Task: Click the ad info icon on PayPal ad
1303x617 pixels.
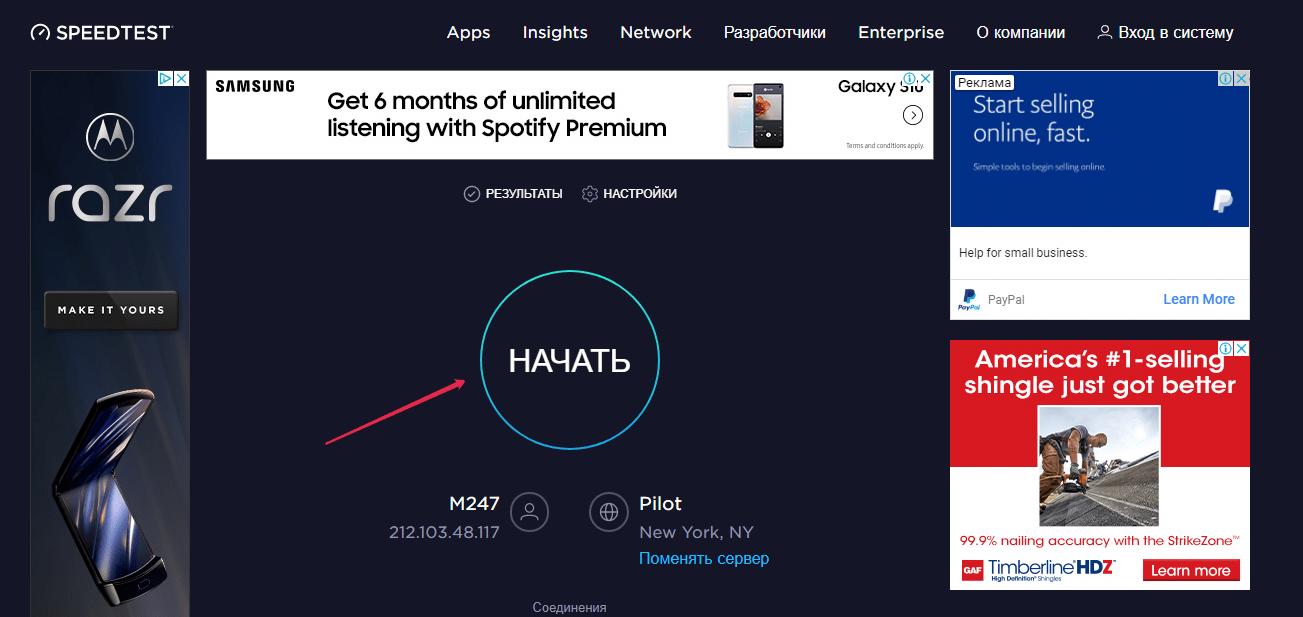Action: [x=1225, y=78]
